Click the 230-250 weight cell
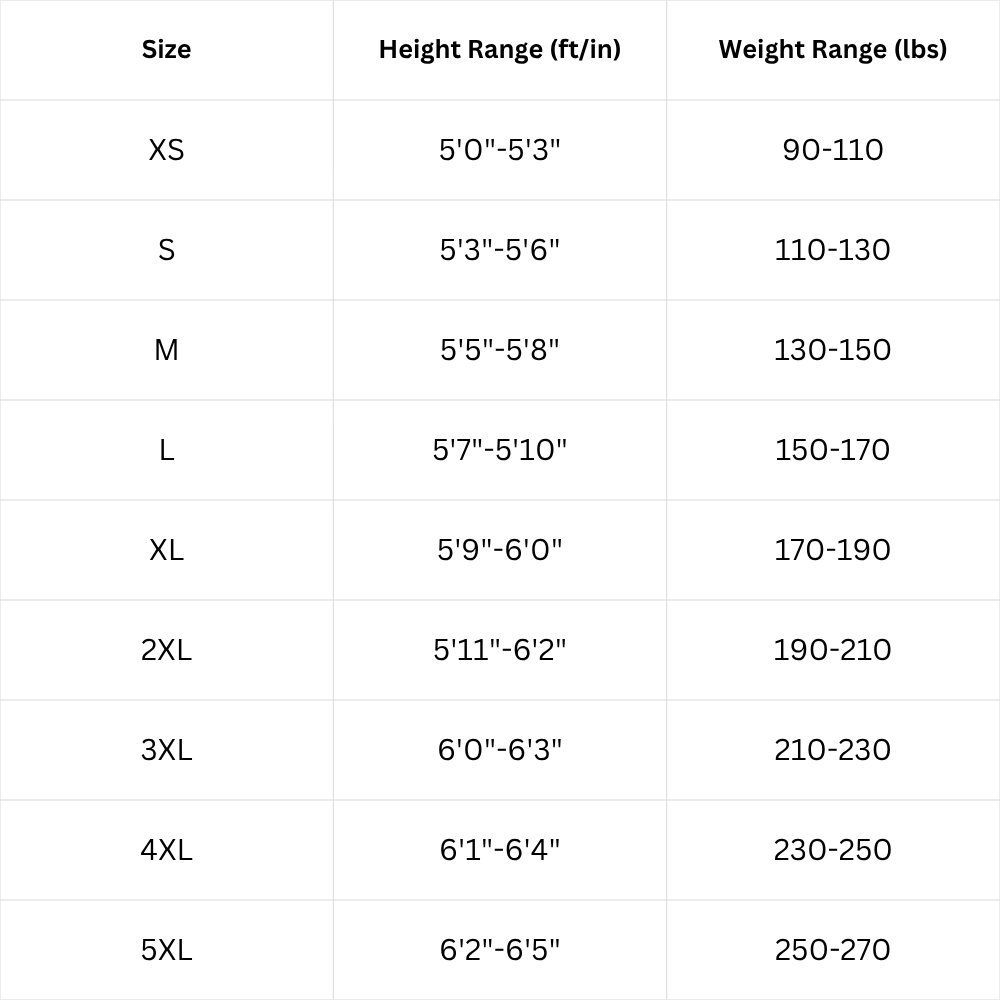 (833, 850)
